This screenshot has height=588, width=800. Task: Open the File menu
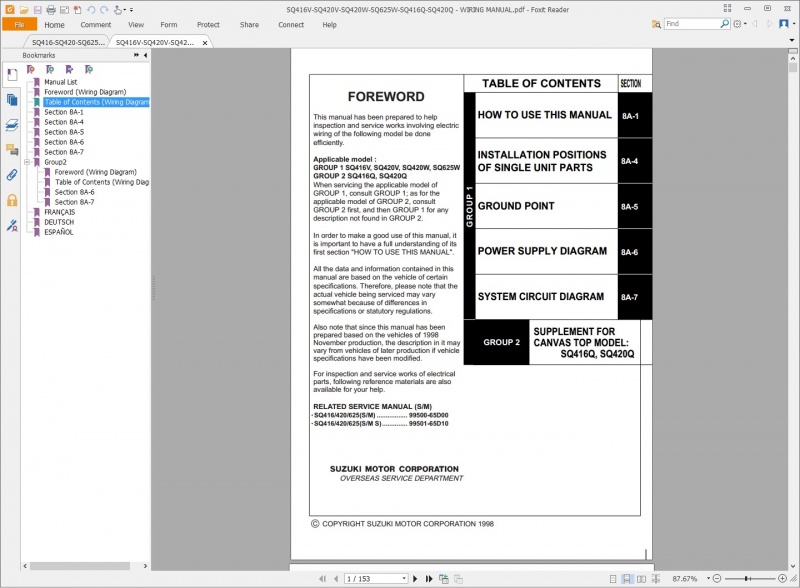tap(19, 24)
